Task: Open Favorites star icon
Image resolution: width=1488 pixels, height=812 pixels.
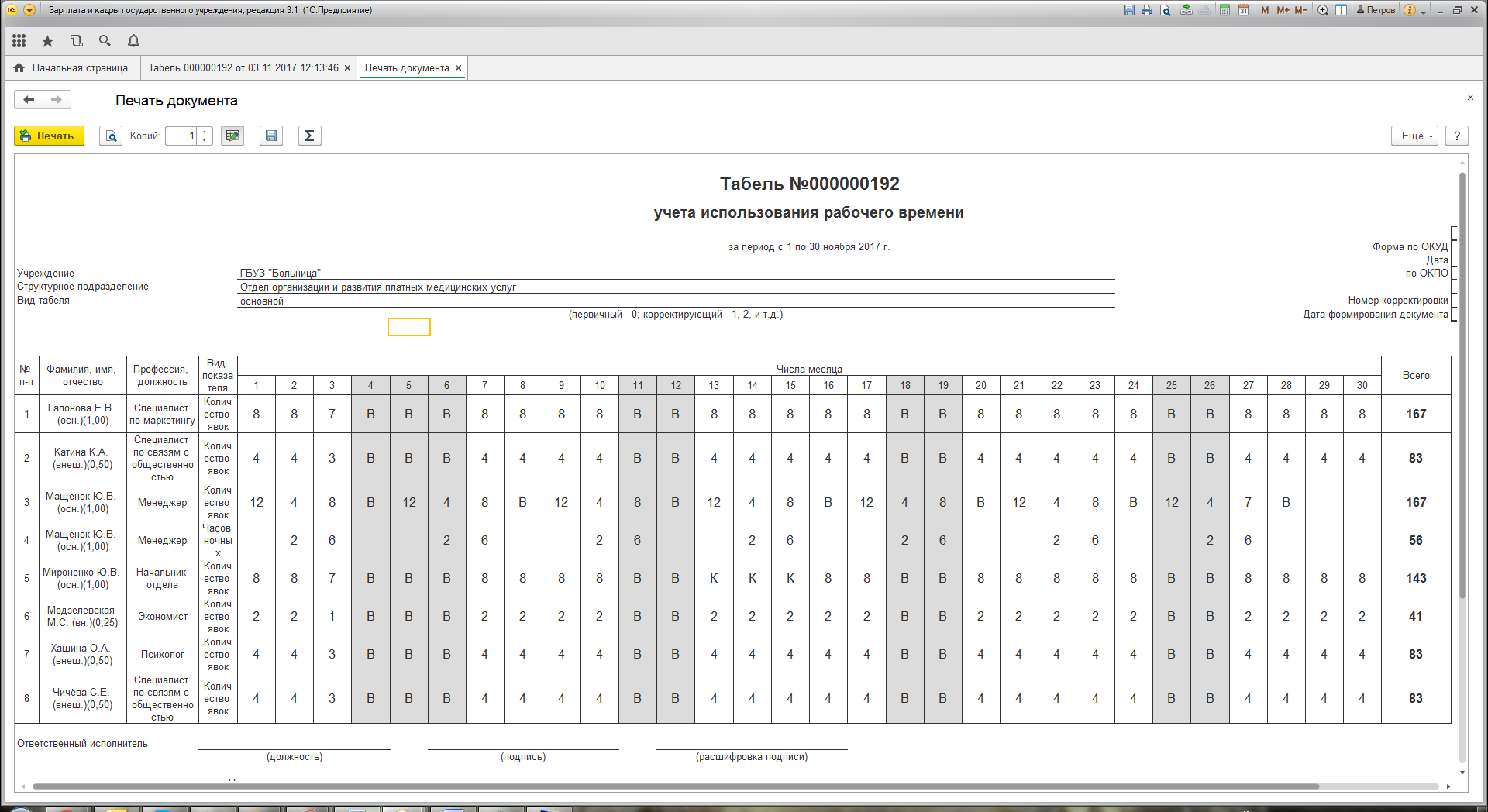Action: click(47, 41)
